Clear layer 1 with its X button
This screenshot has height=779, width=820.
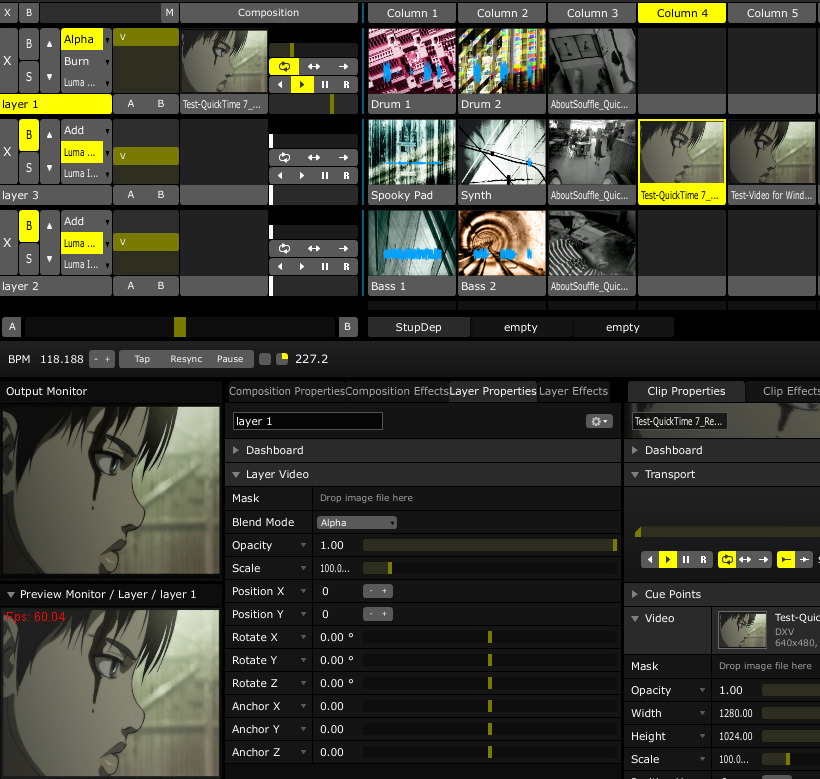[7, 61]
